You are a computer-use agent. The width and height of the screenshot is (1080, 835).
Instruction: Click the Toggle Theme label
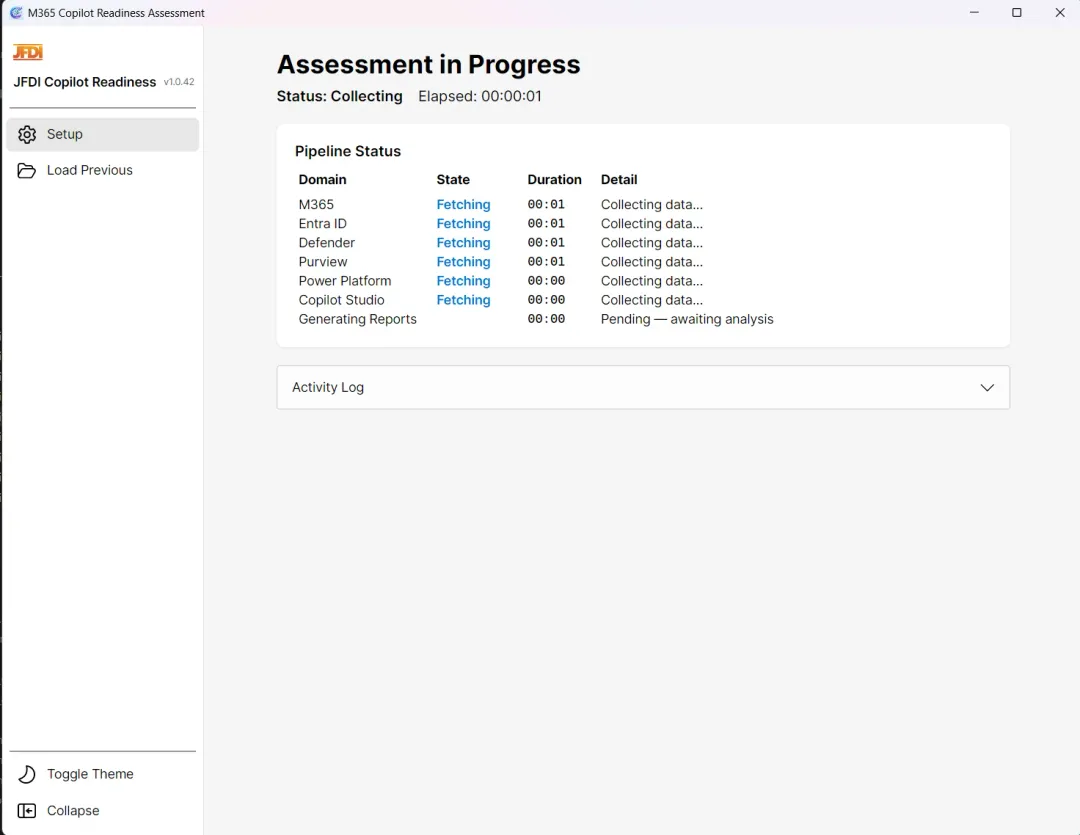[90, 774]
